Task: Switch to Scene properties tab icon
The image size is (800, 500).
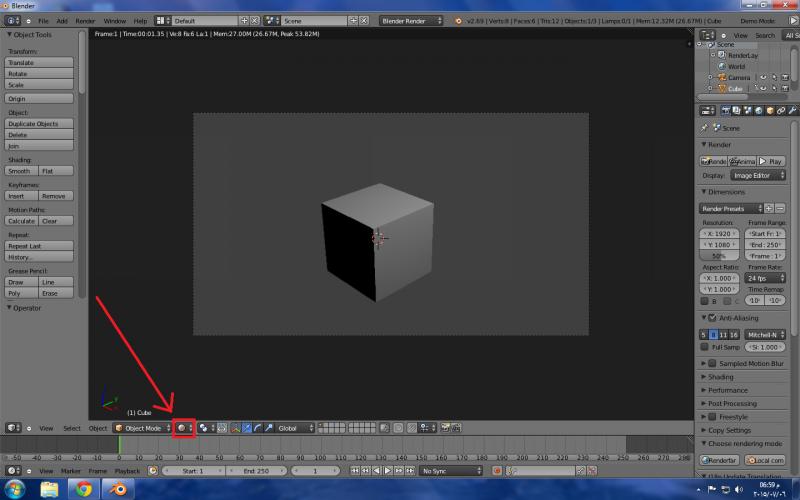Action: tap(747, 110)
